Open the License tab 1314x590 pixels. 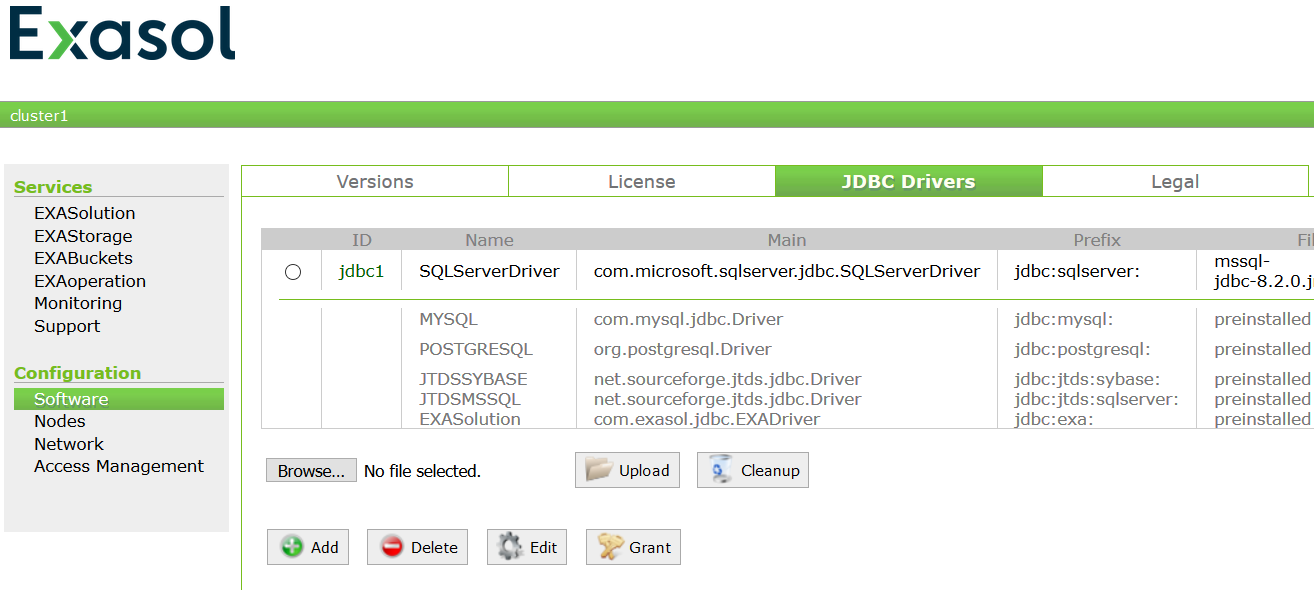pos(642,182)
